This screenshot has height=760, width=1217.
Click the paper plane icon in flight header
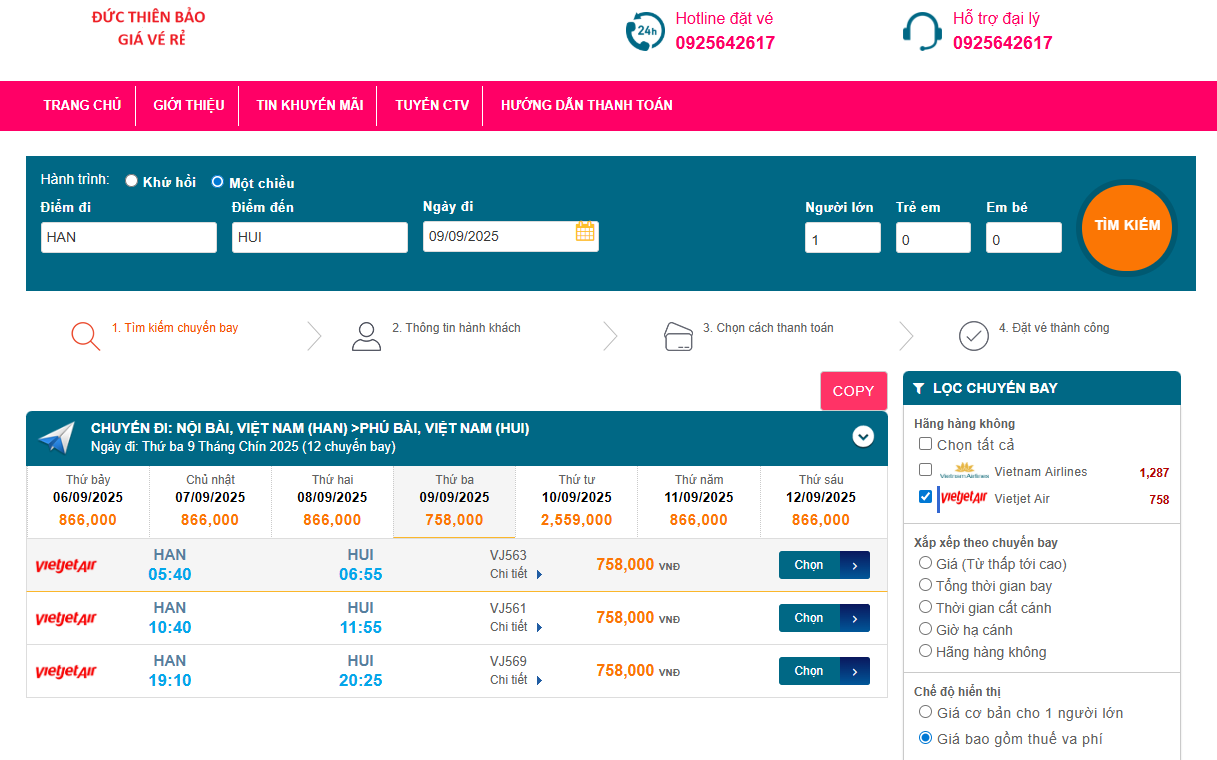point(57,437)
